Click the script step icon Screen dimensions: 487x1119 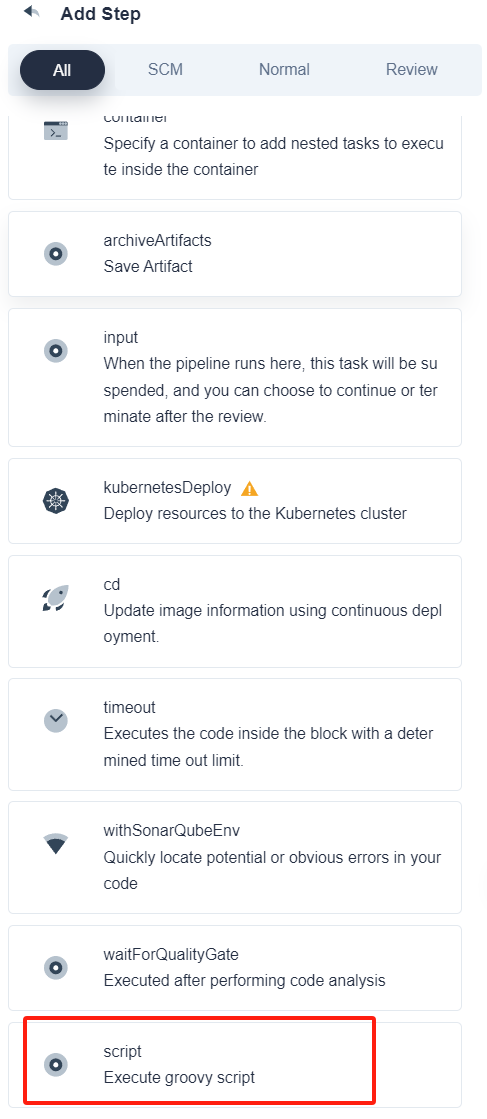56,1065
